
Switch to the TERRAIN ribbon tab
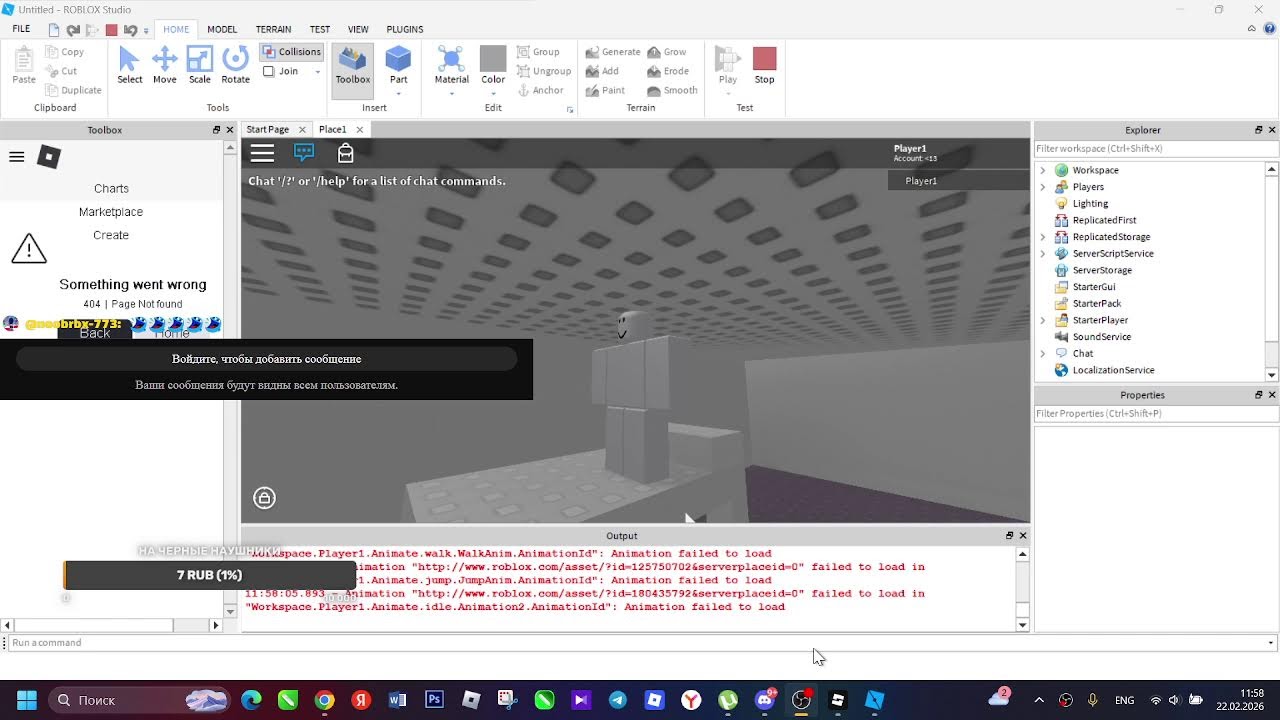(x=273, y=29)
